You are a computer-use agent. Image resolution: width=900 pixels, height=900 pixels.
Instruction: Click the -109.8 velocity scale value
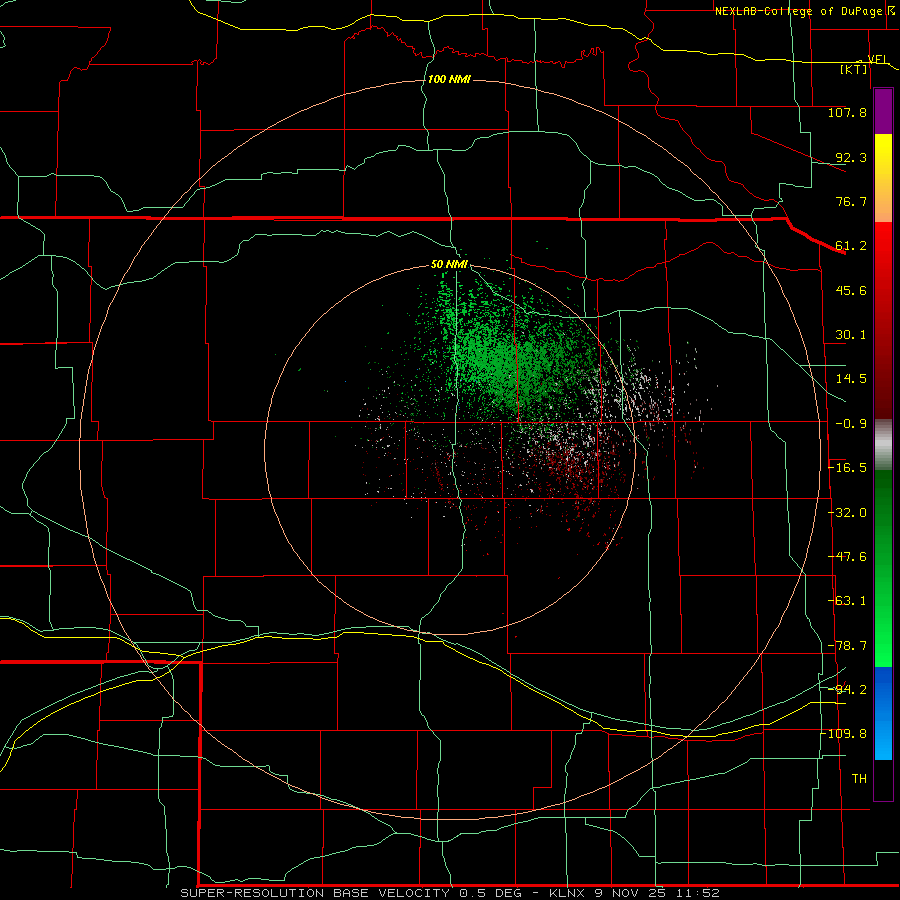click(x=847, y=734)
